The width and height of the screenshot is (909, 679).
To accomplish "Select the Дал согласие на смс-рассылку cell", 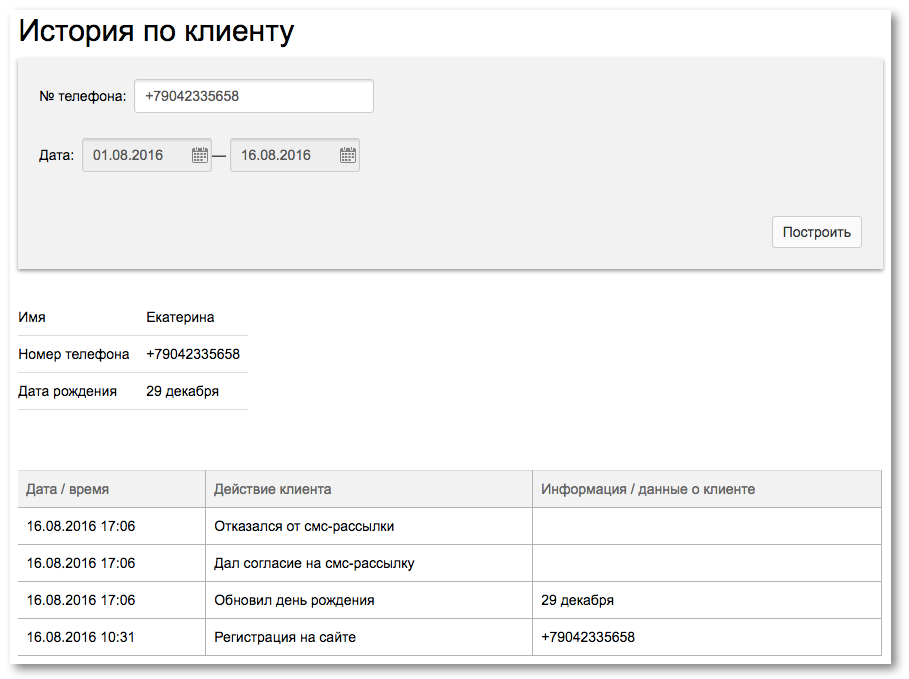I will tap(369, 563).
